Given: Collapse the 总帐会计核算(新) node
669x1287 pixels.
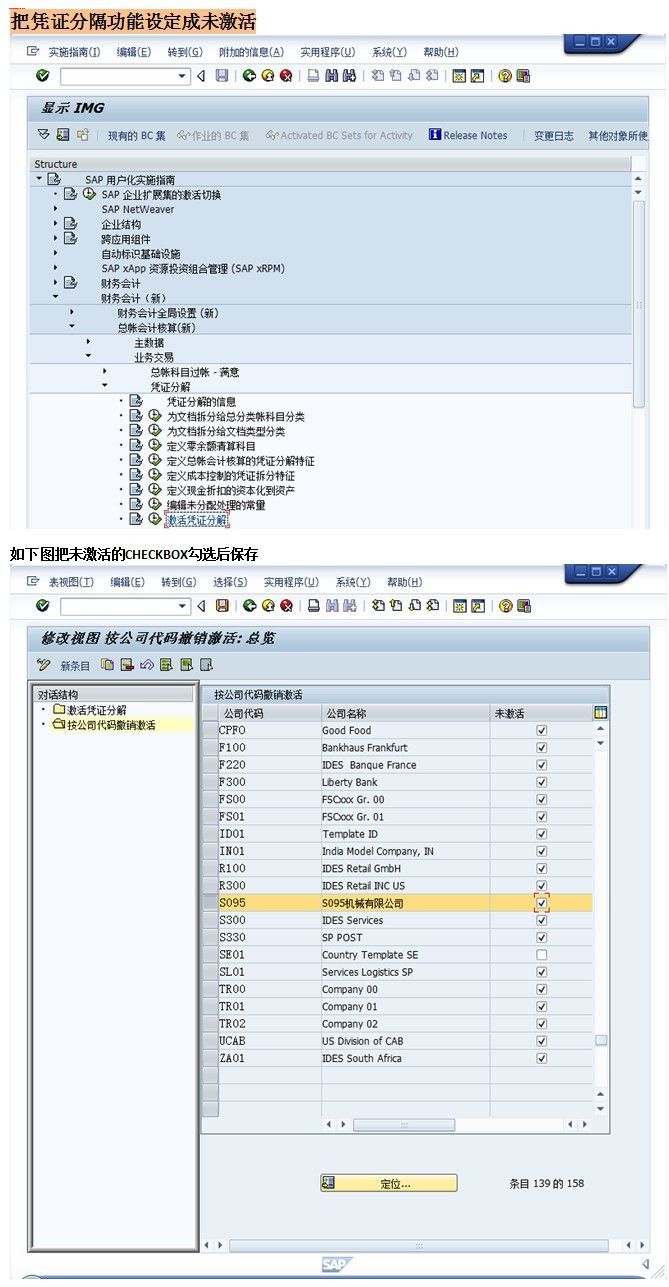Looking at the screenshot, I should pyautogui.click(x=72, y=327).
